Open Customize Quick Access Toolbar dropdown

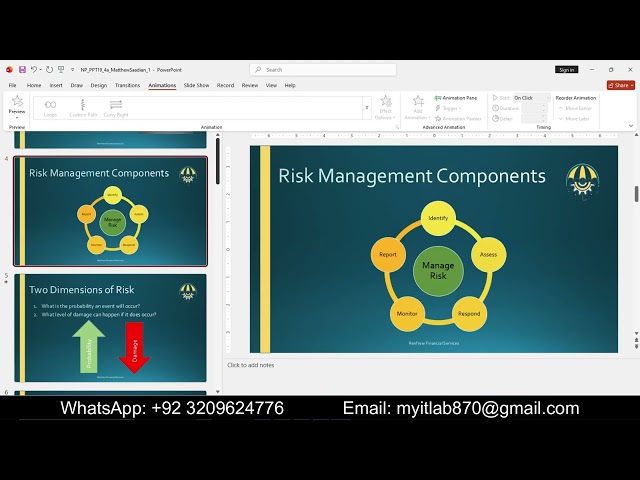[x=73, y=70]
